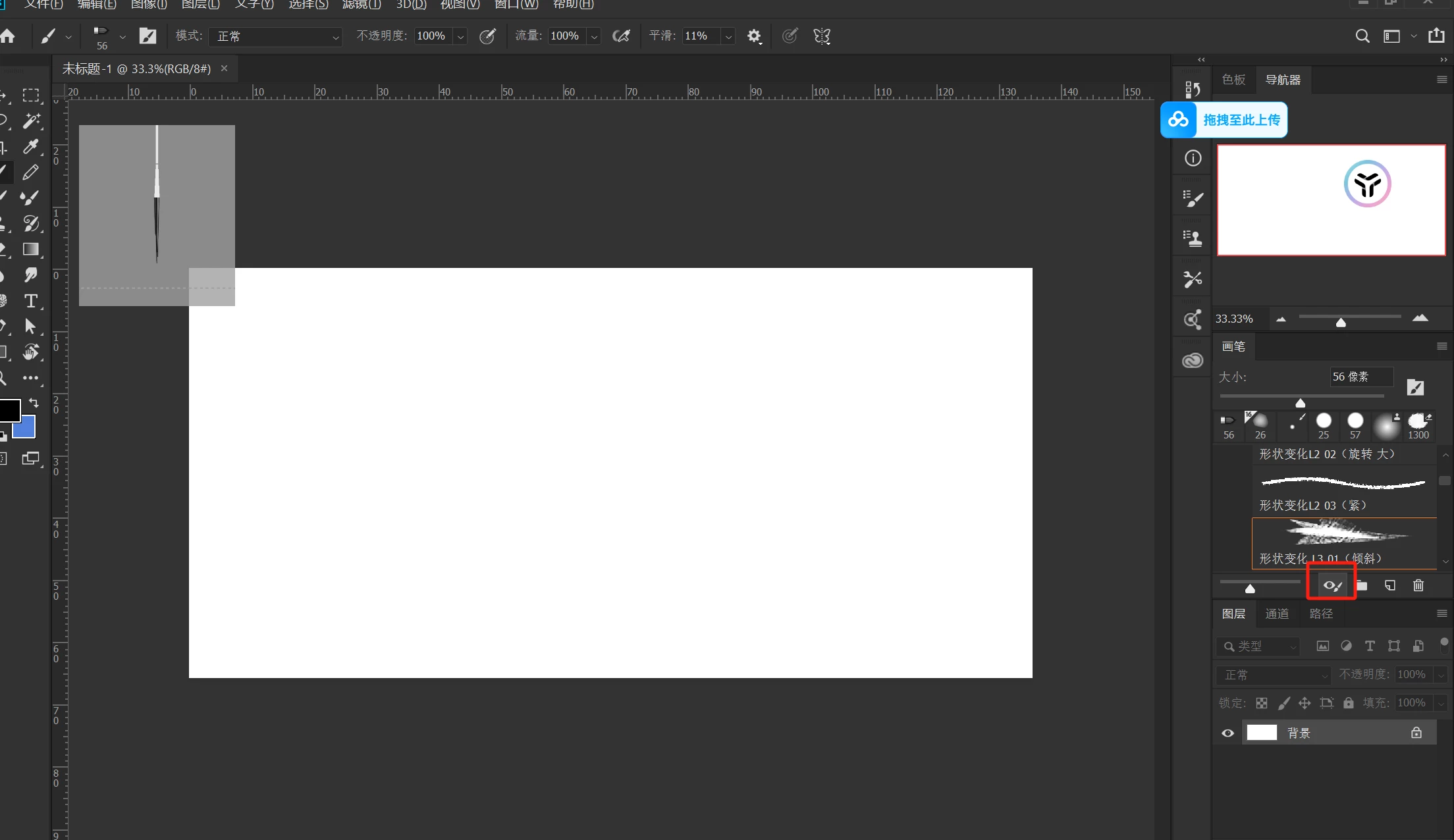The width and height of the screenshot is (1454, 840).
Task: Click the search magnifier icon
Action: pos(1362,36)
